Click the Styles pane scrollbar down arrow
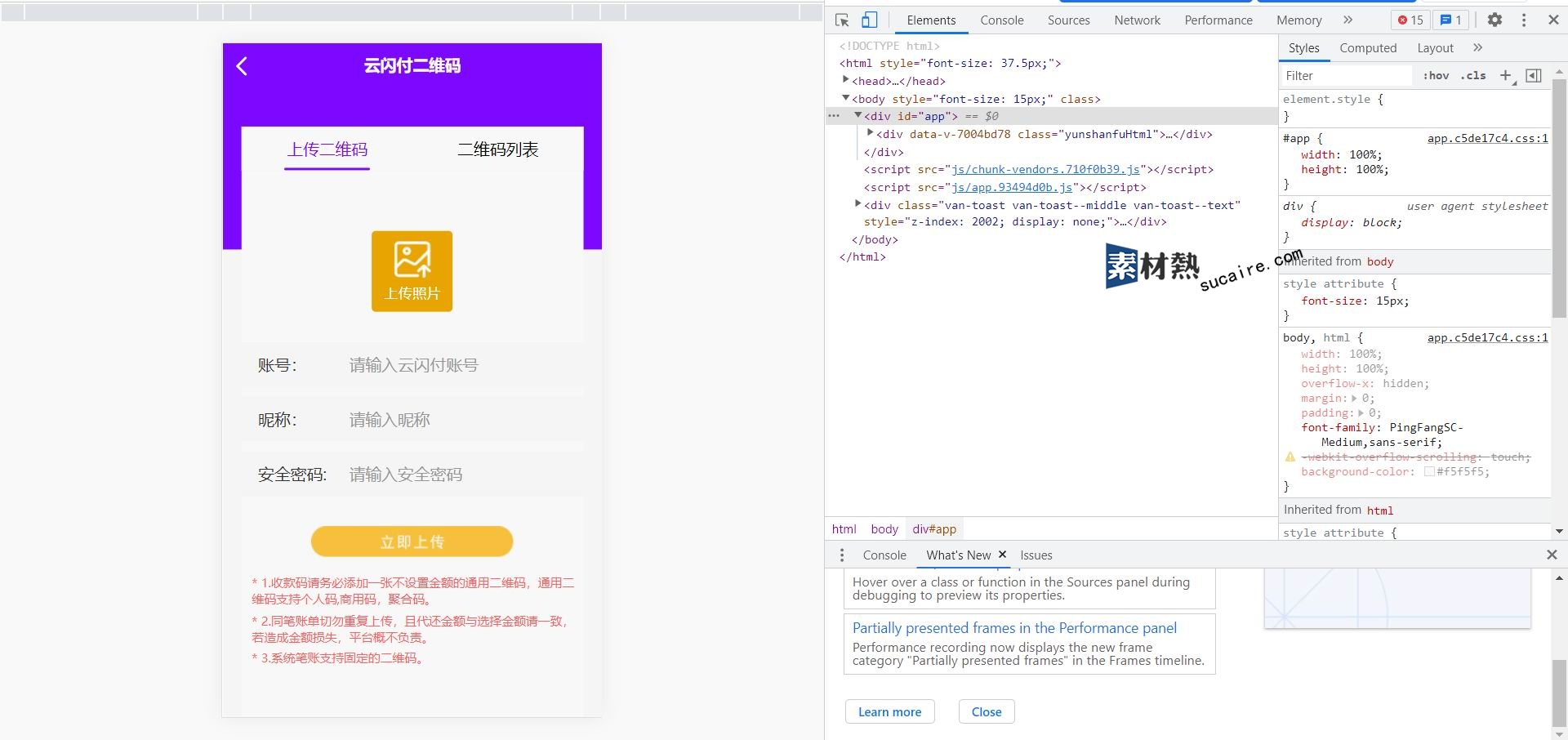This screenshot has height=740, width=1568. click(x=1559, y=532)
